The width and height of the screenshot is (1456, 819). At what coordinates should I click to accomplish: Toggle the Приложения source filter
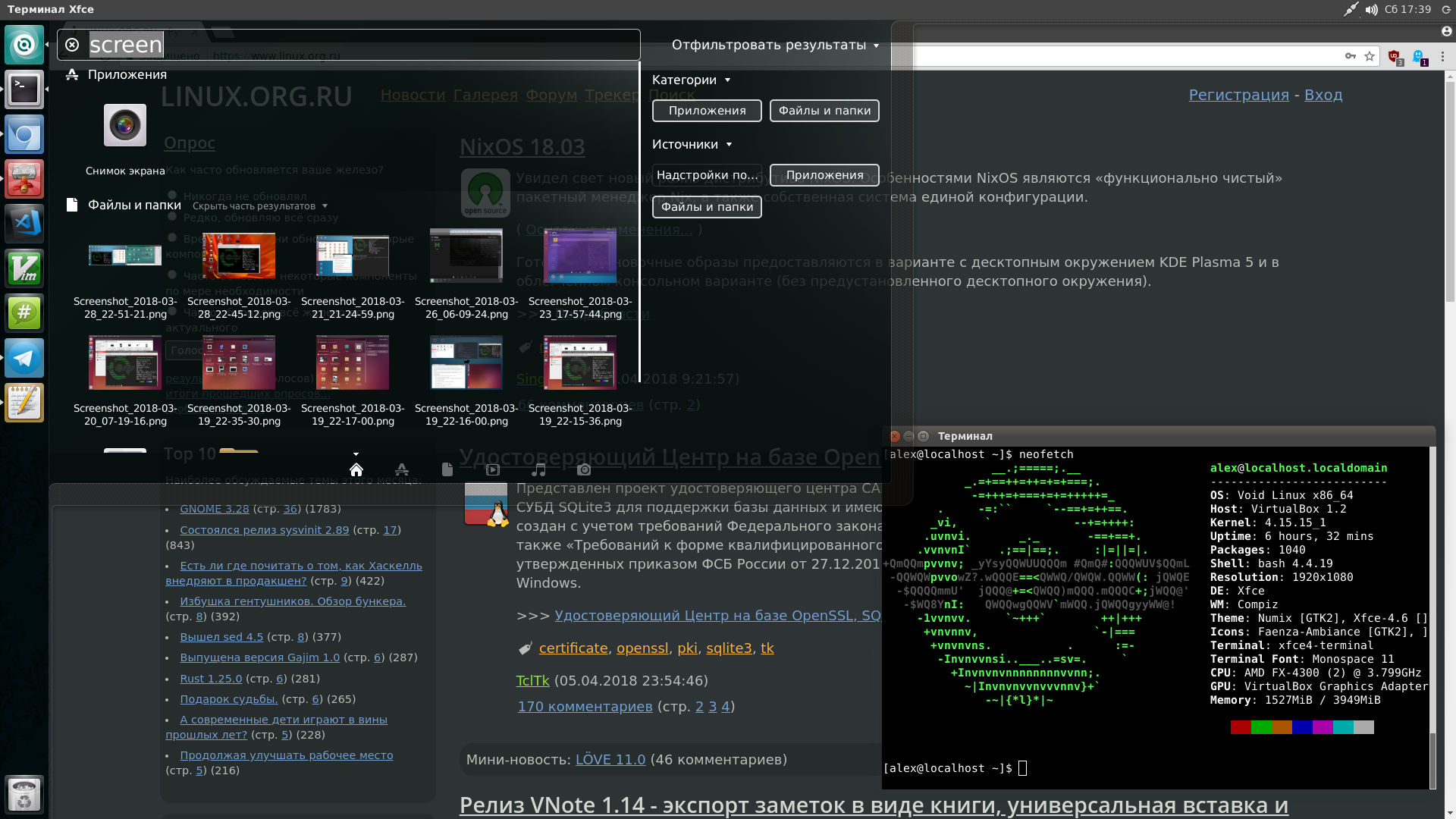pos(824,175)
